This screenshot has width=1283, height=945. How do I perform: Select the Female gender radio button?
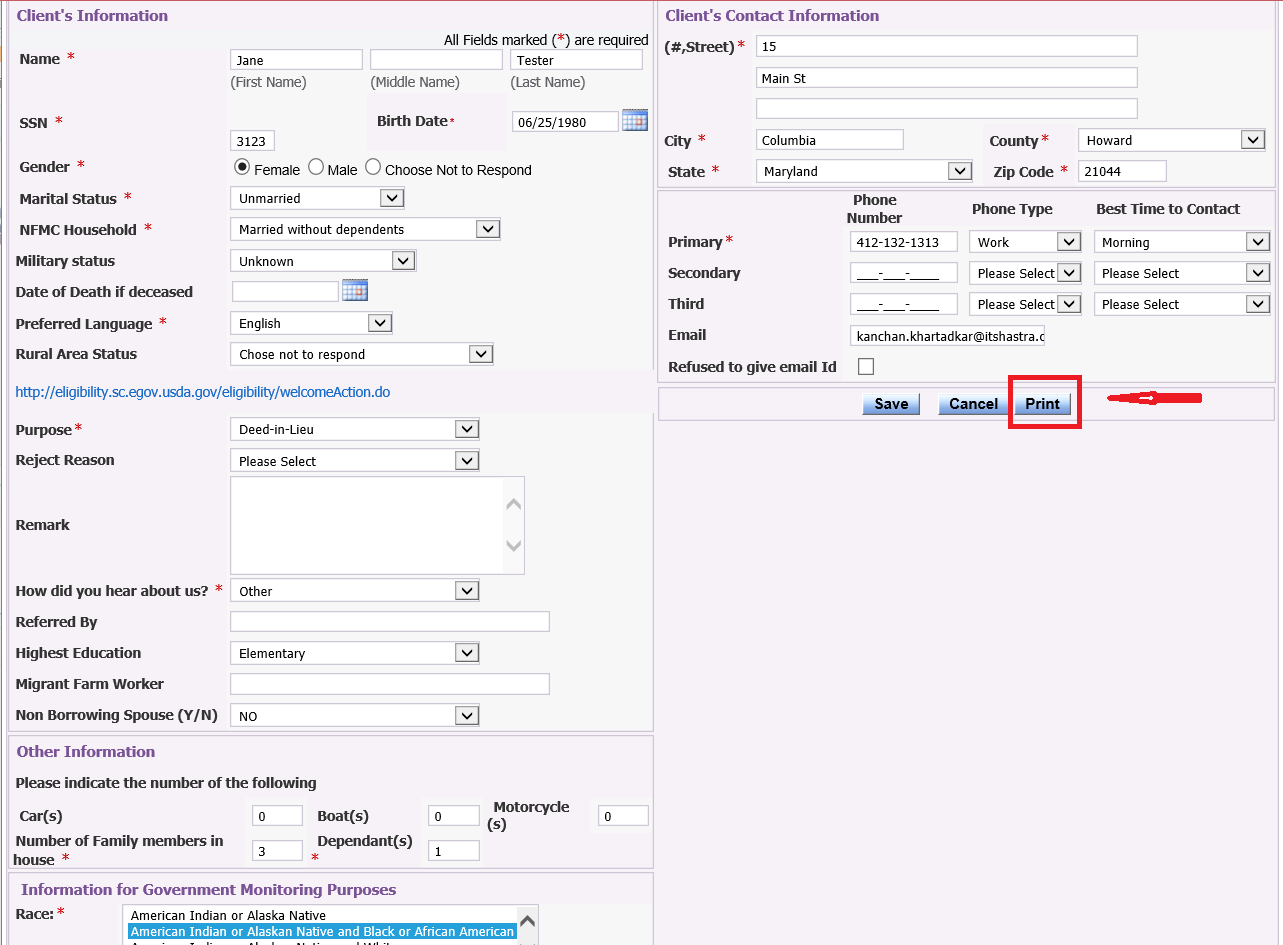tap(241, 168)
